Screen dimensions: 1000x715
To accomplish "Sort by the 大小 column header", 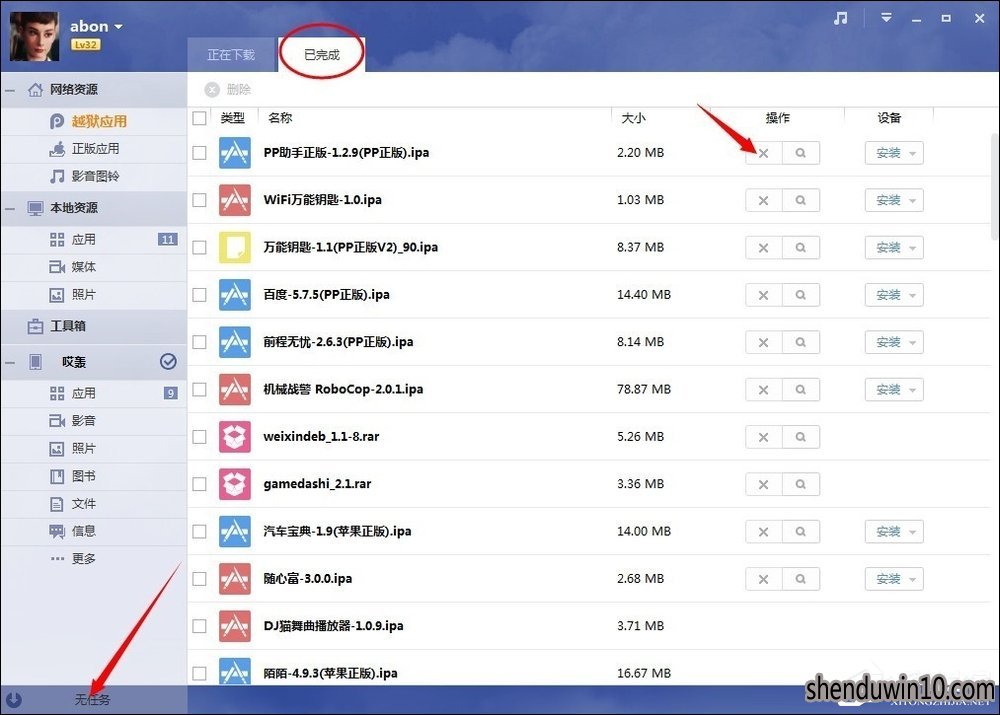I will [633, 118].
